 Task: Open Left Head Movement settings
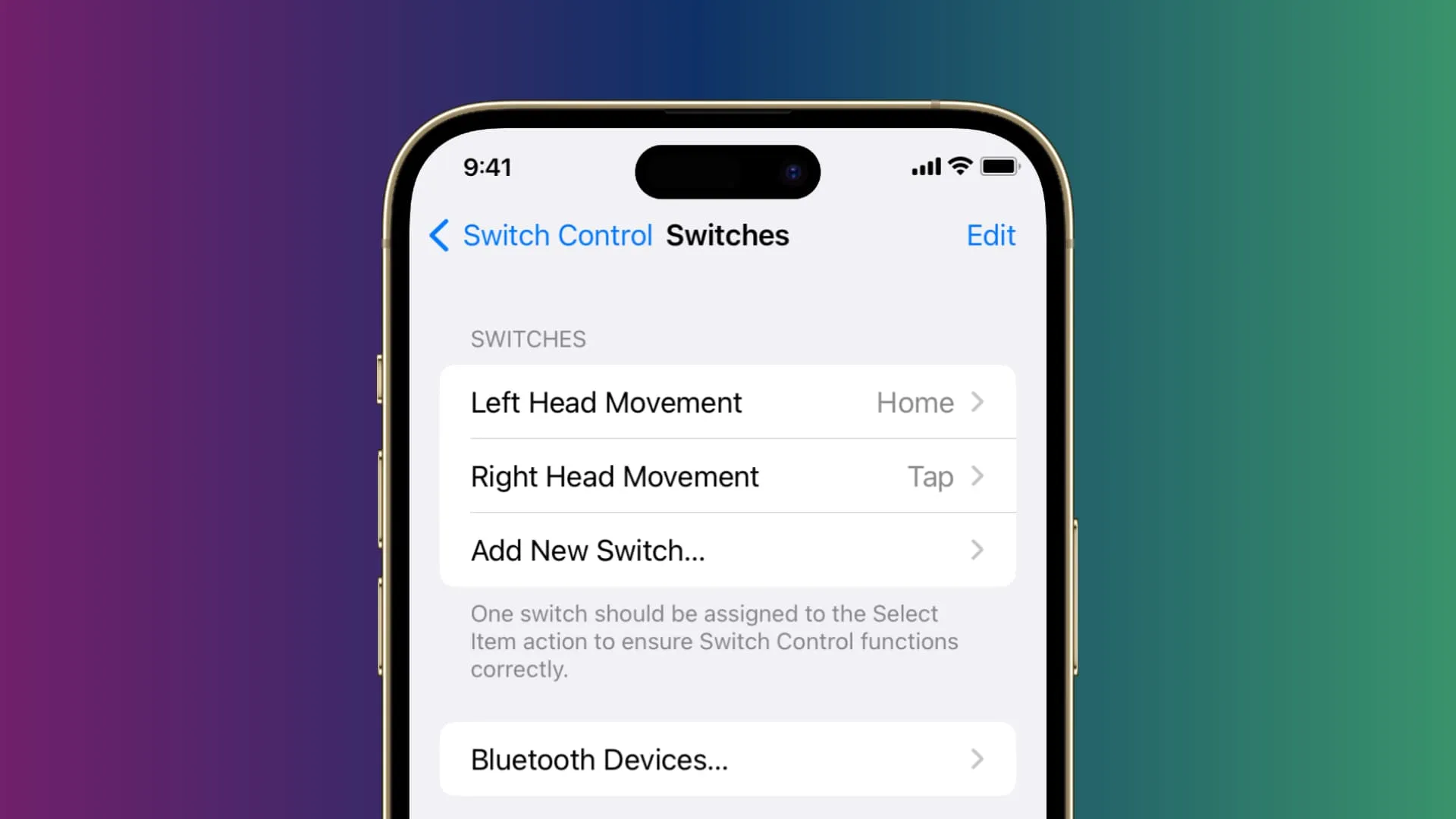[x=728, y=401]
